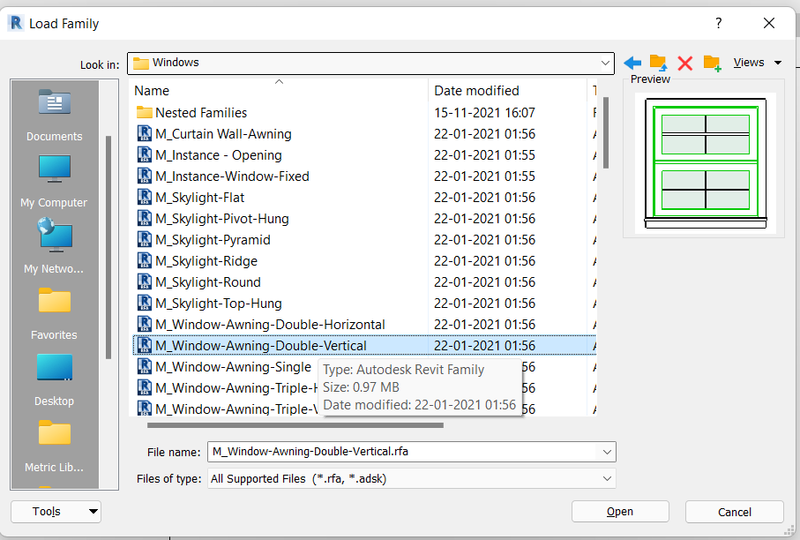Viewport: 800px width, 540px height.
Task: Open Desktop in the places bar
Action: coord(54,380)
